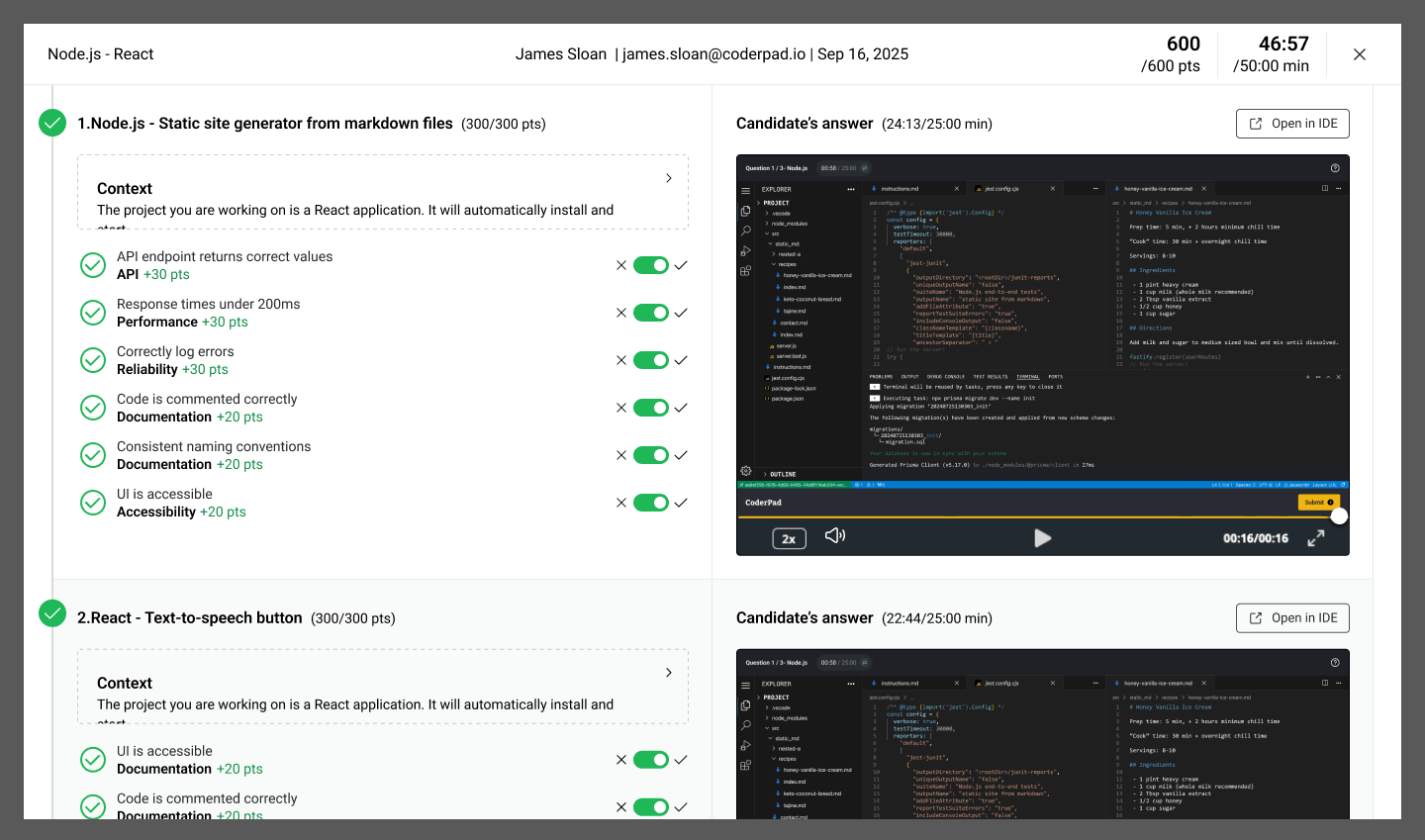This screenshot has height=840, width=1425.
Task: Click the checkmark beside the Consistent naming conventions toggle
Action: (x=681, y=455)
